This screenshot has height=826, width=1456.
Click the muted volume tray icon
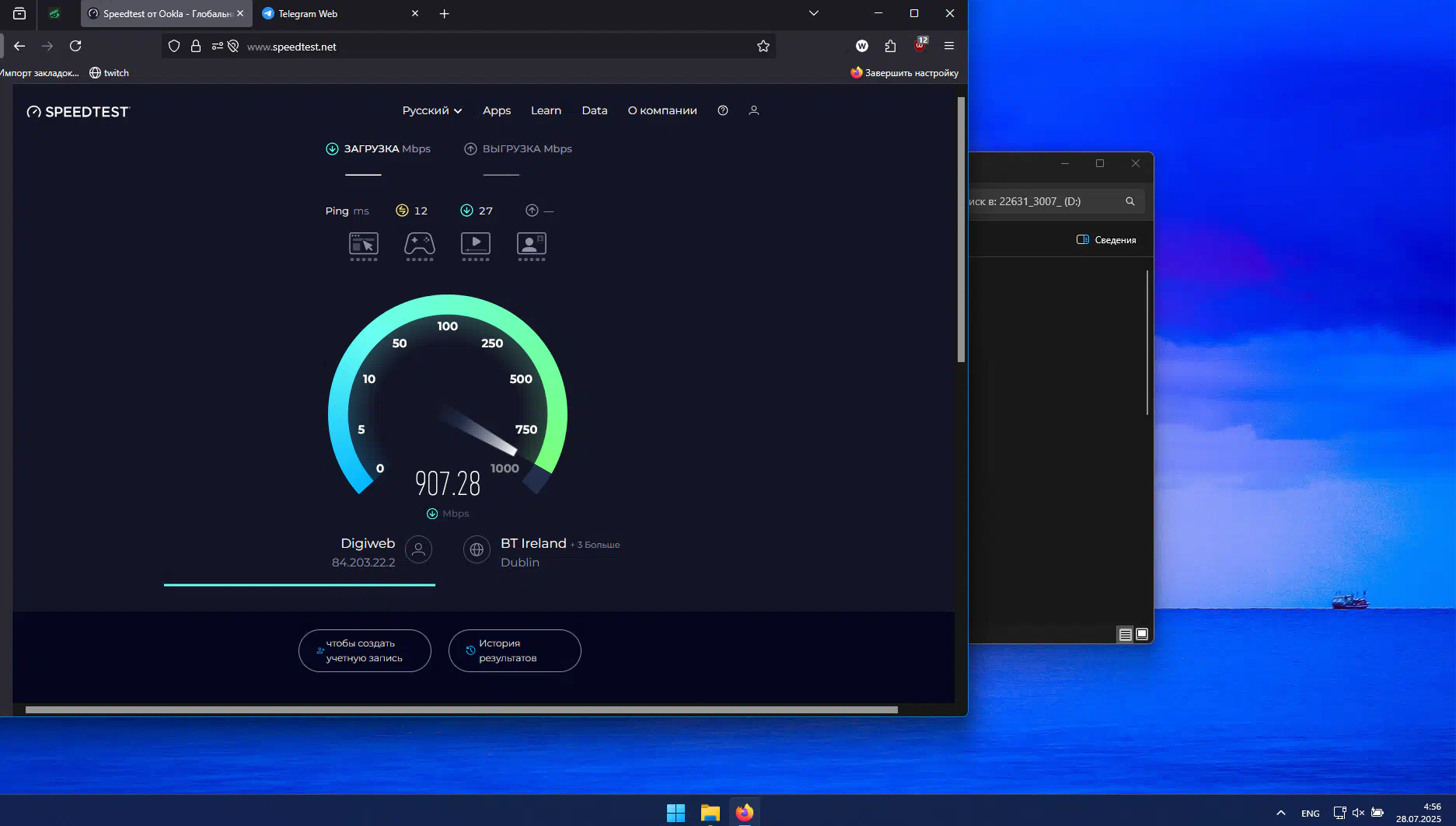point(1358,813)
